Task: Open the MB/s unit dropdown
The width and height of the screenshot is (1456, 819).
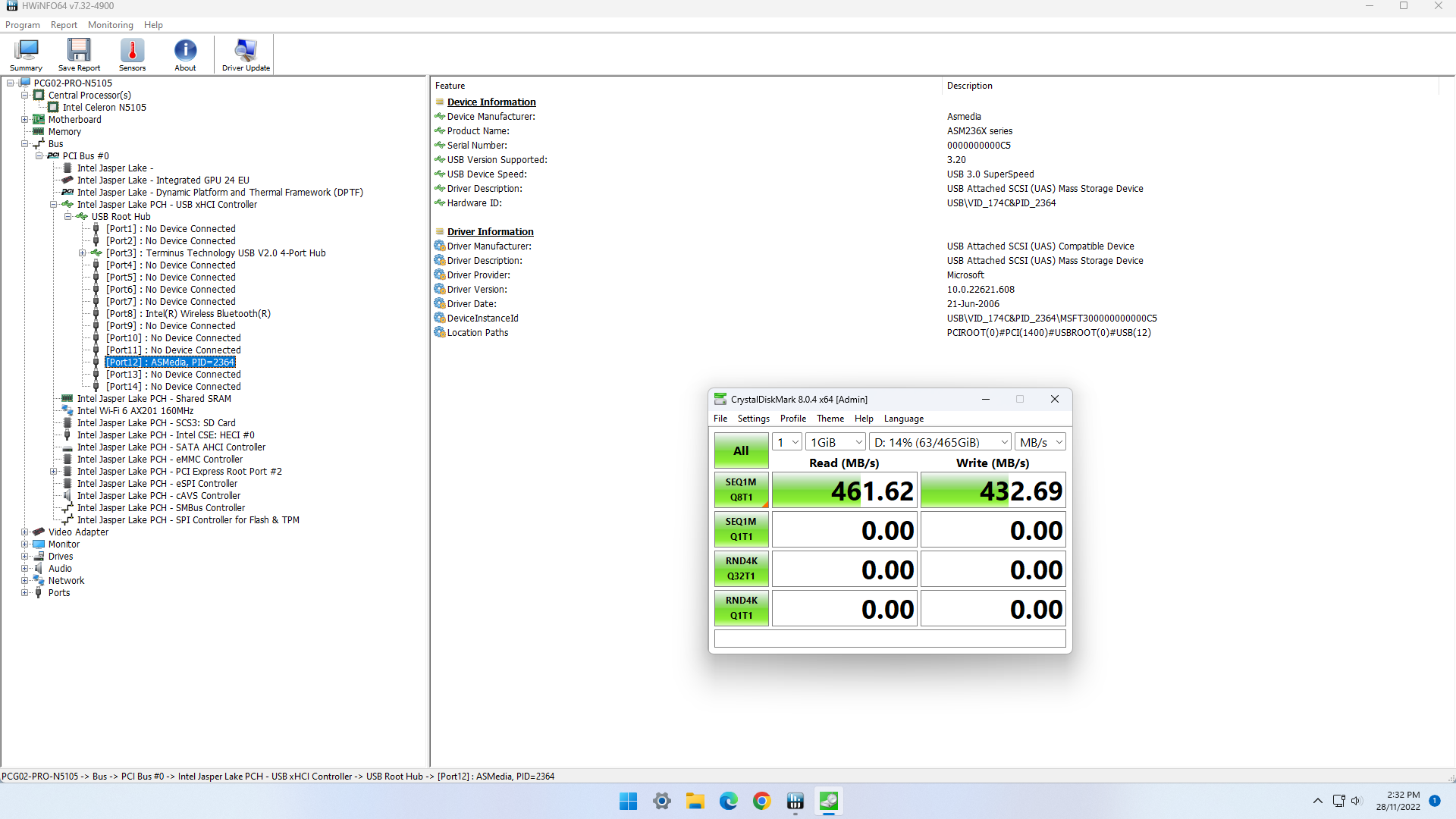Action: (x=1040, y=442)
